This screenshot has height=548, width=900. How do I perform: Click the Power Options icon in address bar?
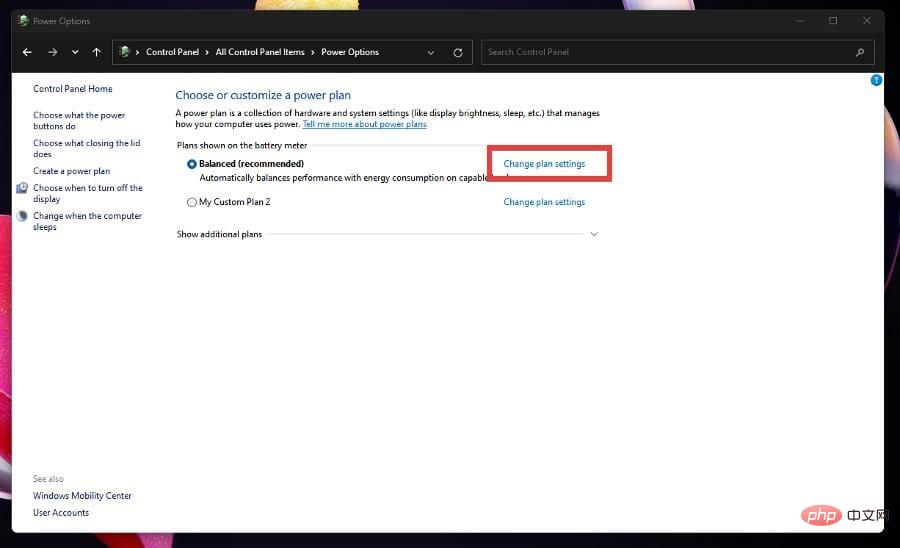(x=124, y=52)
